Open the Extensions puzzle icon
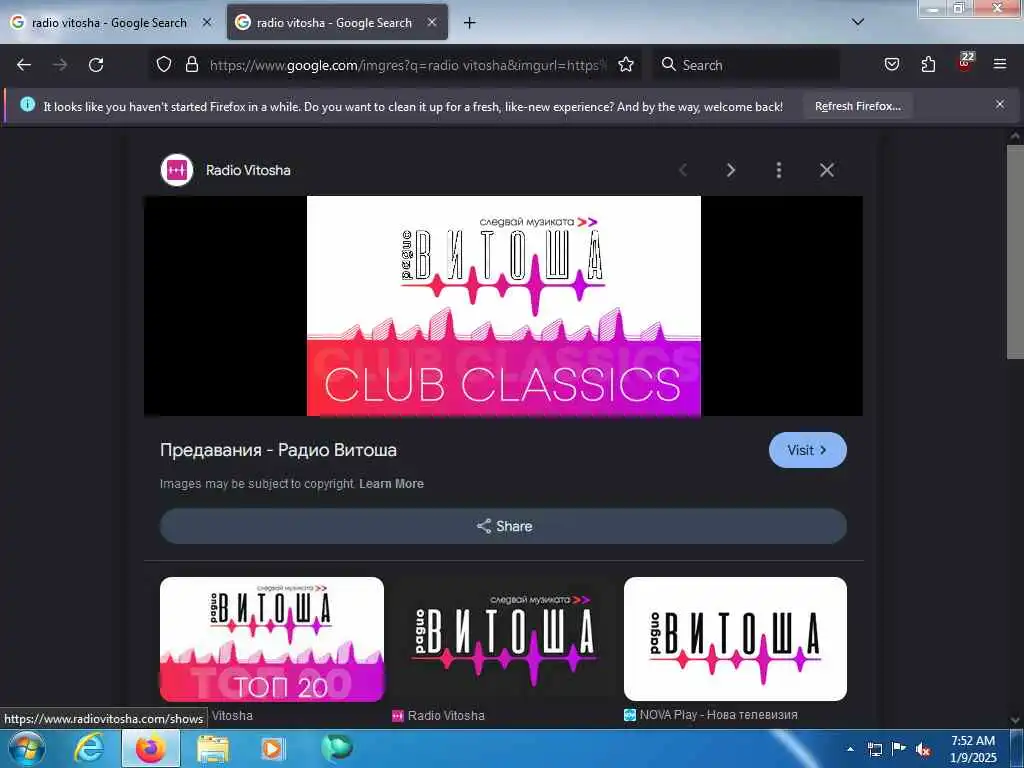 [x=928, y=64]
